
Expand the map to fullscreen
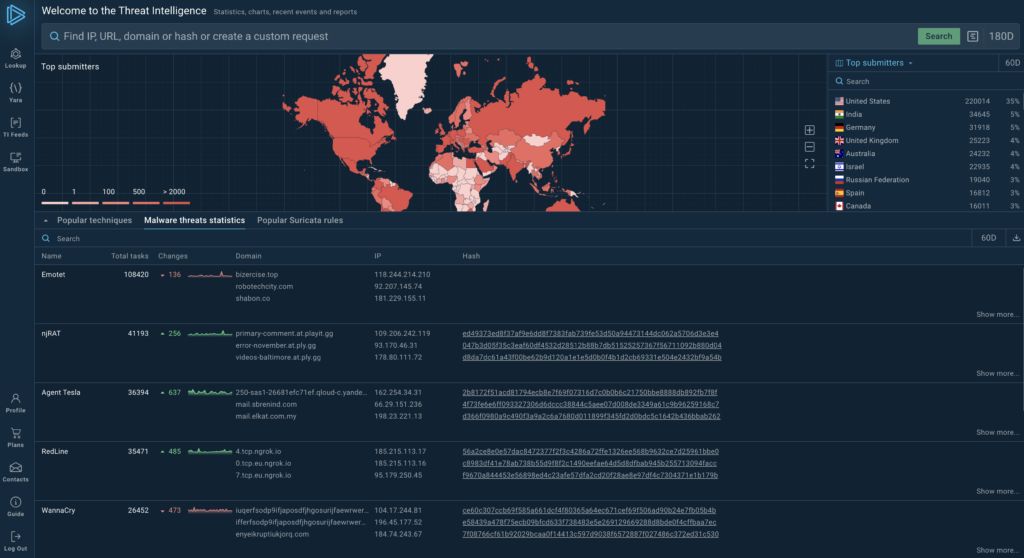pos(810,163)
